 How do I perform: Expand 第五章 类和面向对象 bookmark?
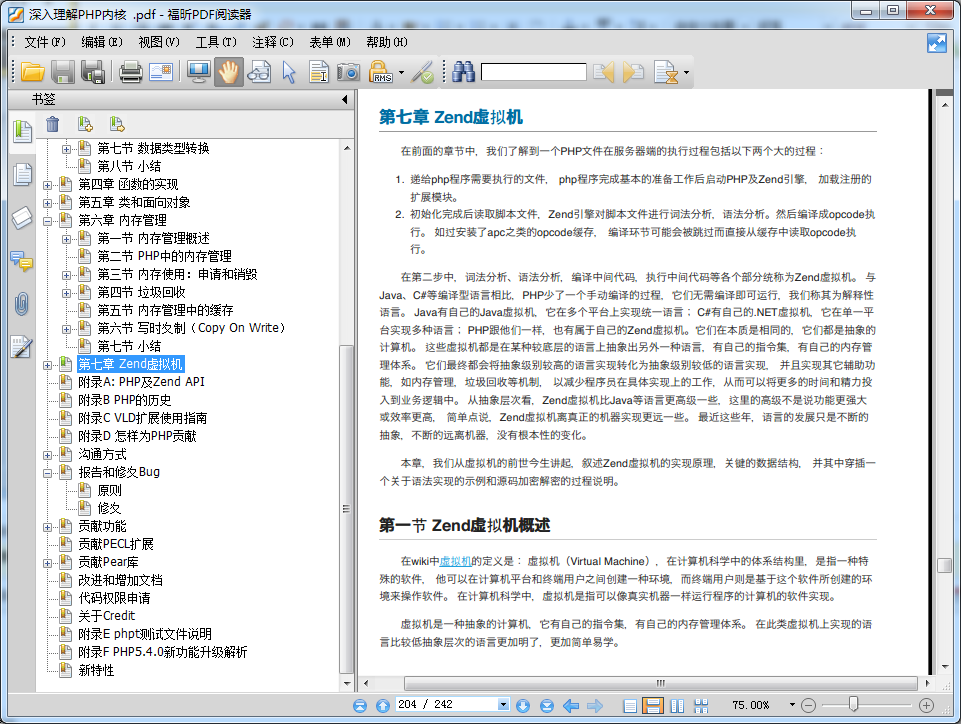click(x=47, y=203)
